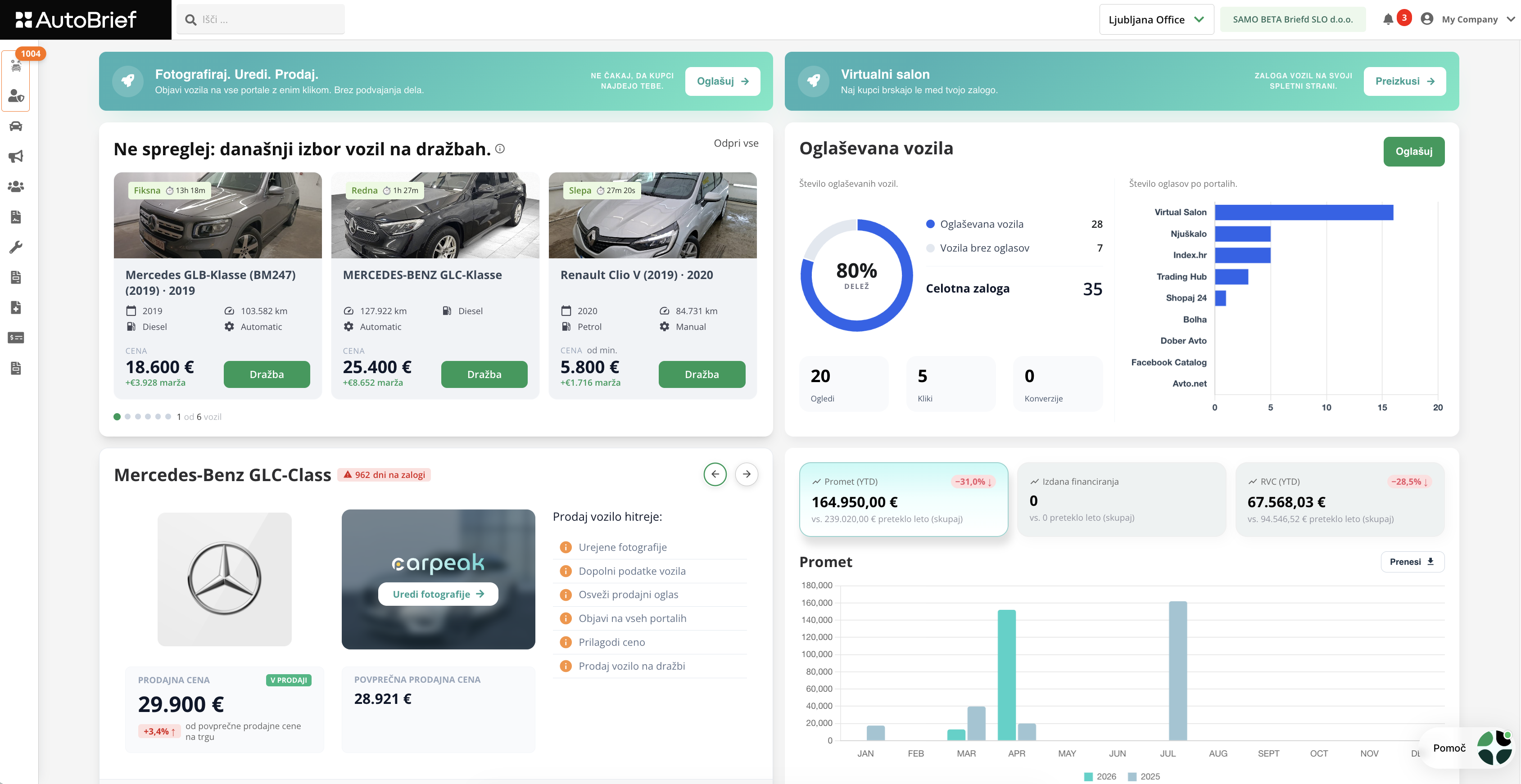Open the Dopolni podatke vozila suggestion
The height and width of the screenshot is (784, 1521).
click(x=650, y=571)
